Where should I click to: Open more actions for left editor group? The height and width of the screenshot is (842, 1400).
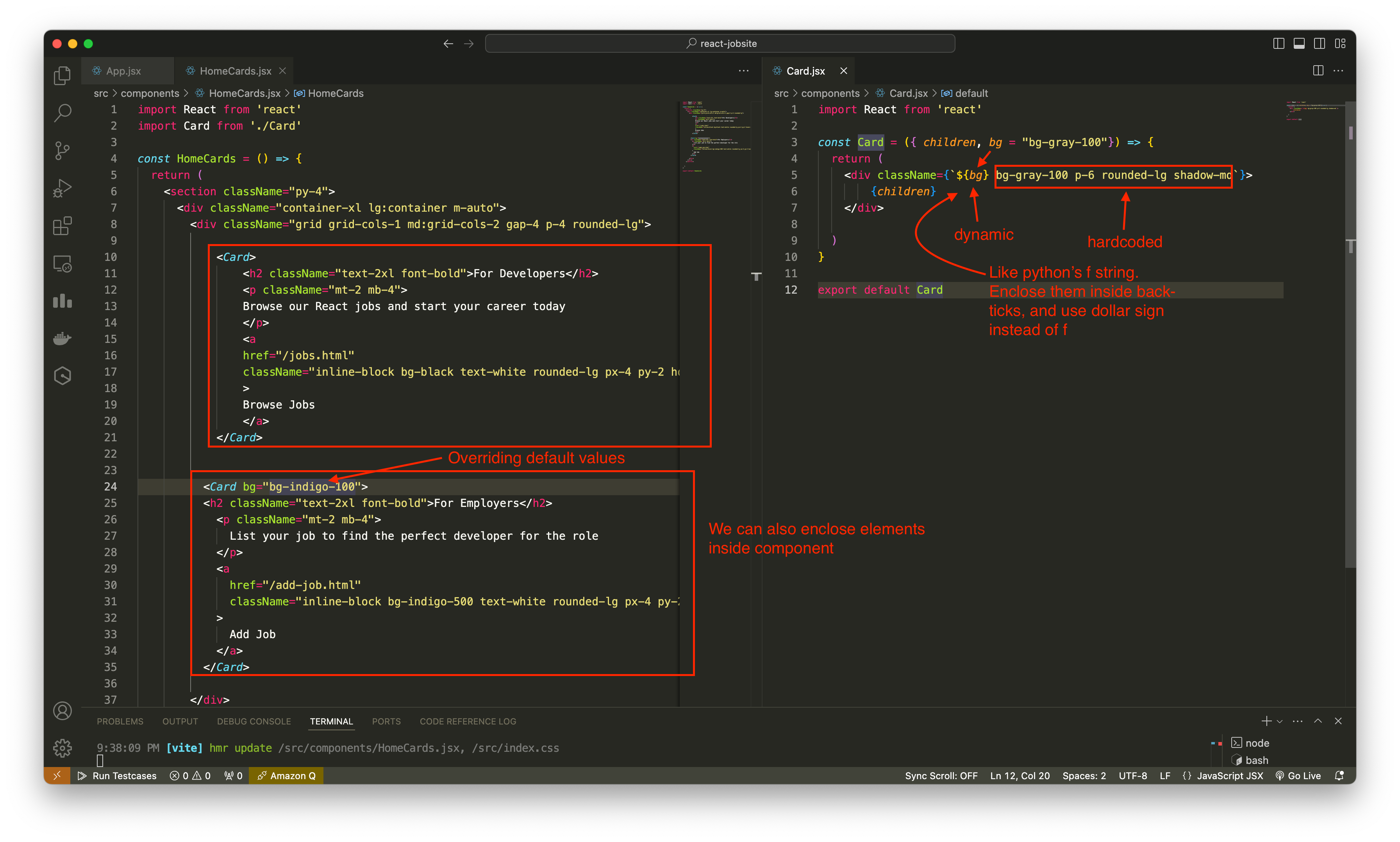tap(743, 71)
